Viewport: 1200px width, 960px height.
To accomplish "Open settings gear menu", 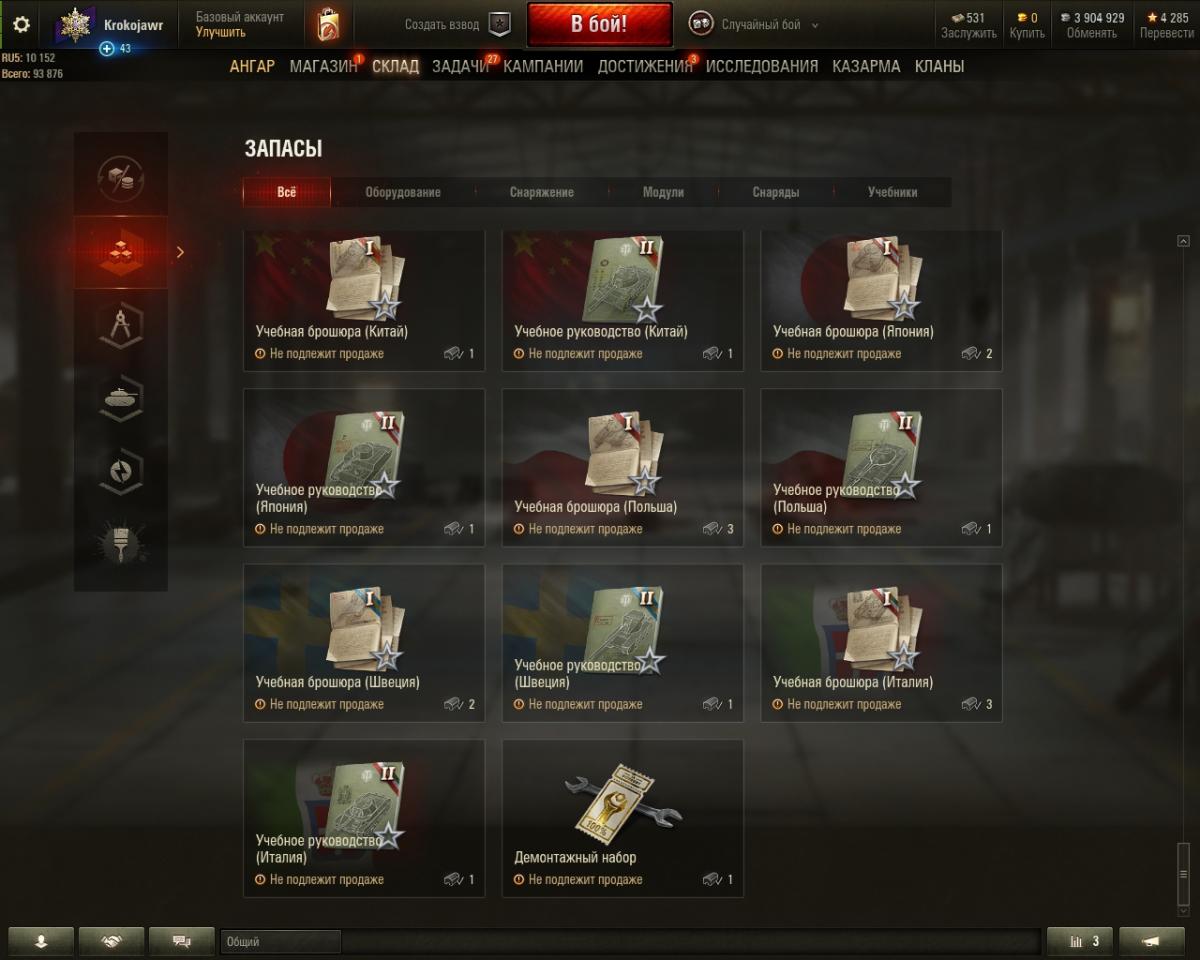I will point(21,24).
